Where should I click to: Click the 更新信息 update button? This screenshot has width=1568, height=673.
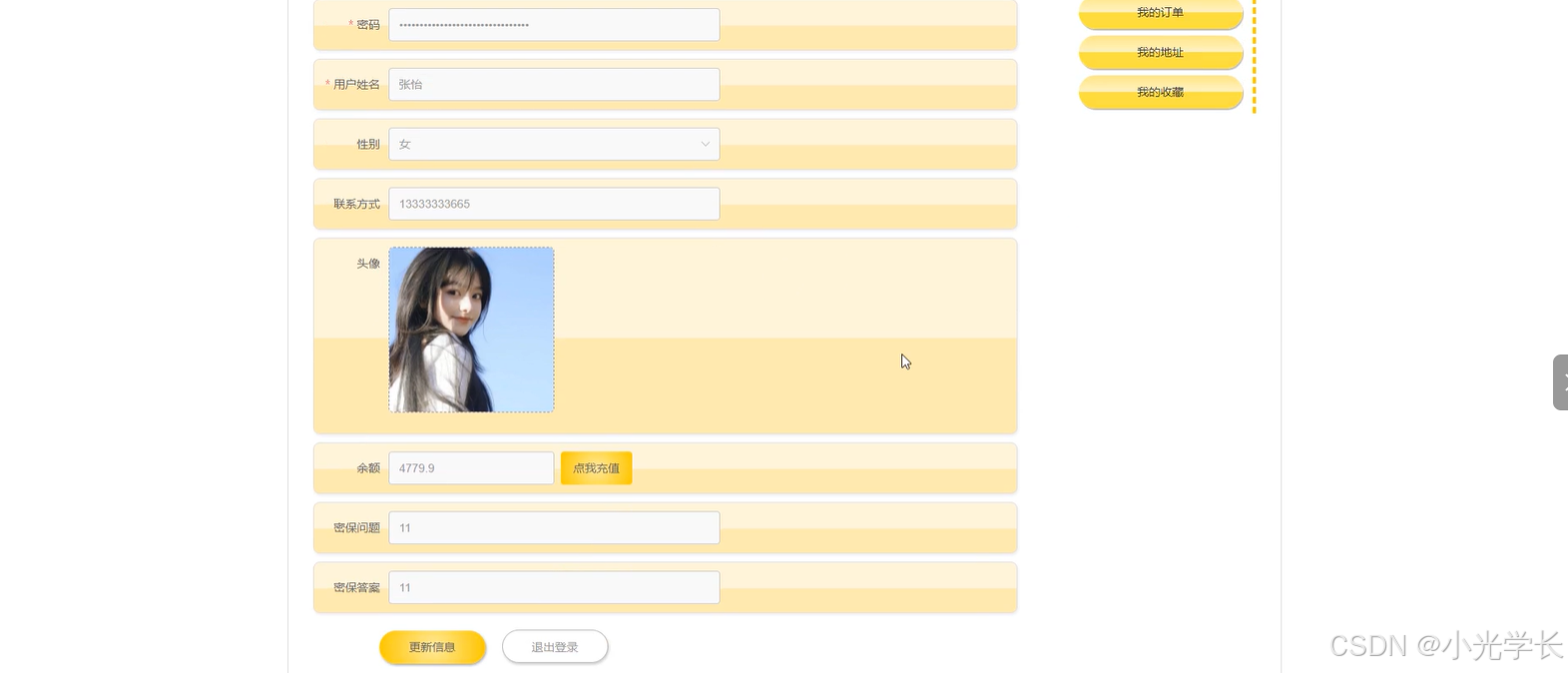pos(432,647)
